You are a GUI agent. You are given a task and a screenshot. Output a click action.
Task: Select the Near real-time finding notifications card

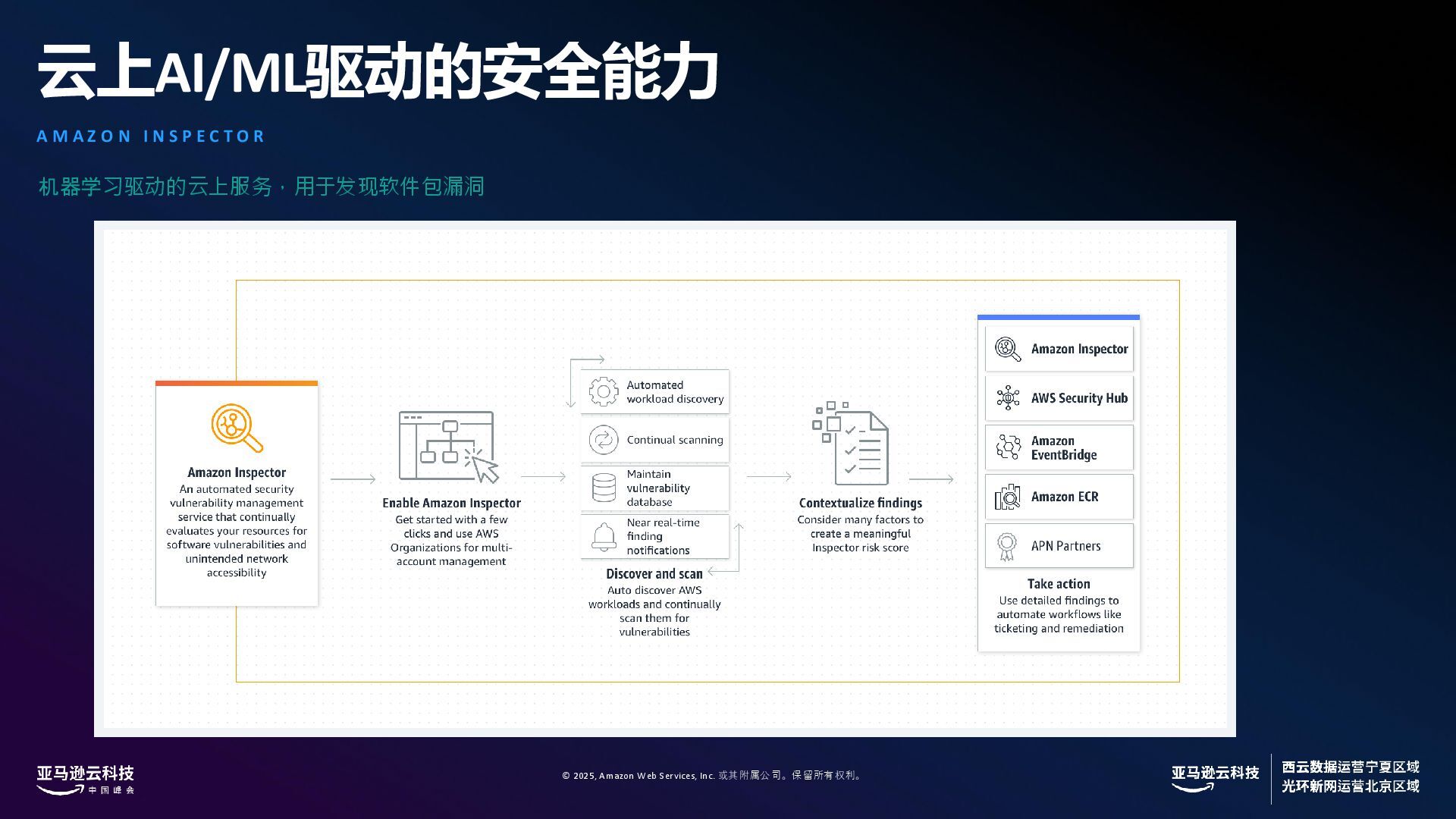(x=655, y=536)
